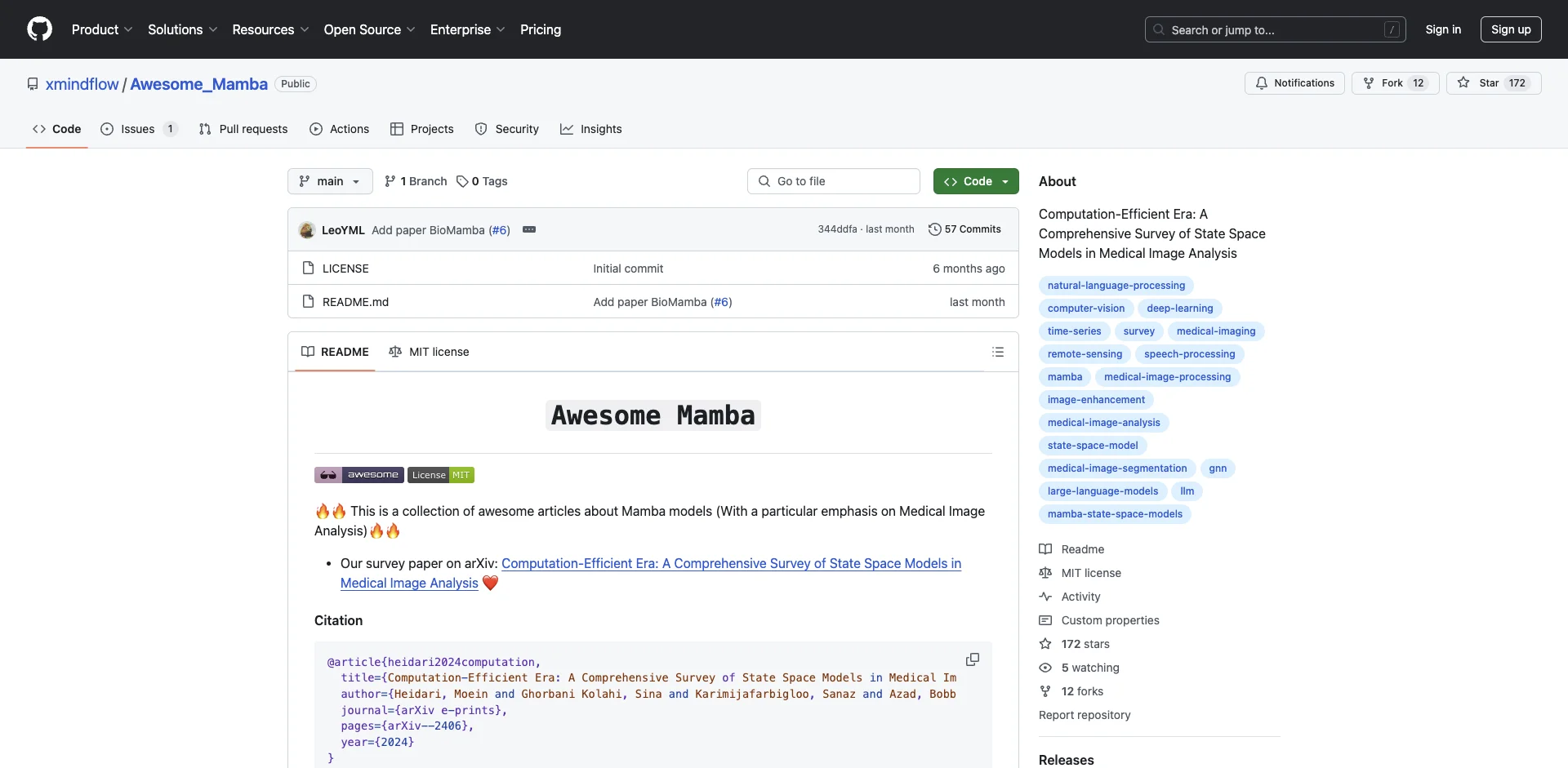
Task: Click the state-space-model topic tag
Action: tap(1093, 446)
